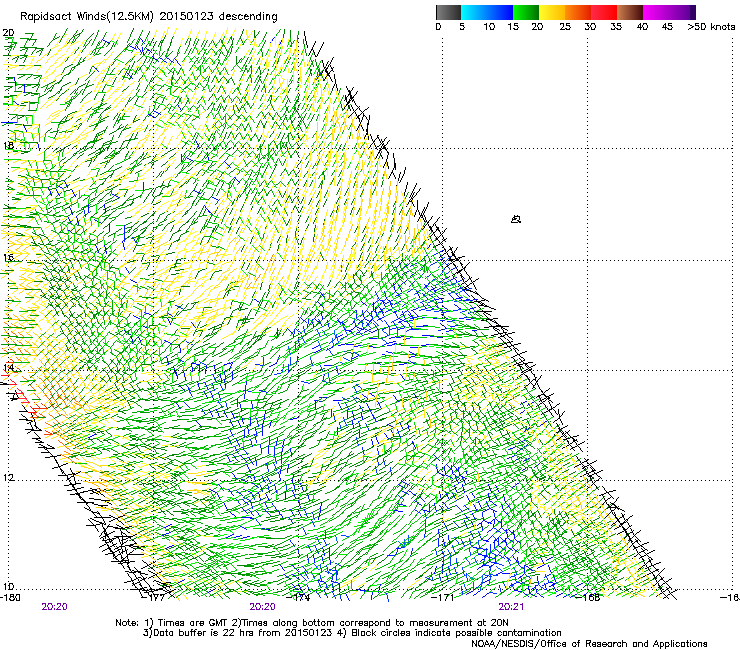Viewport: 740px width, 650px height.
Task: Click the latitude label '16'
Action: (x=8, y=258)
